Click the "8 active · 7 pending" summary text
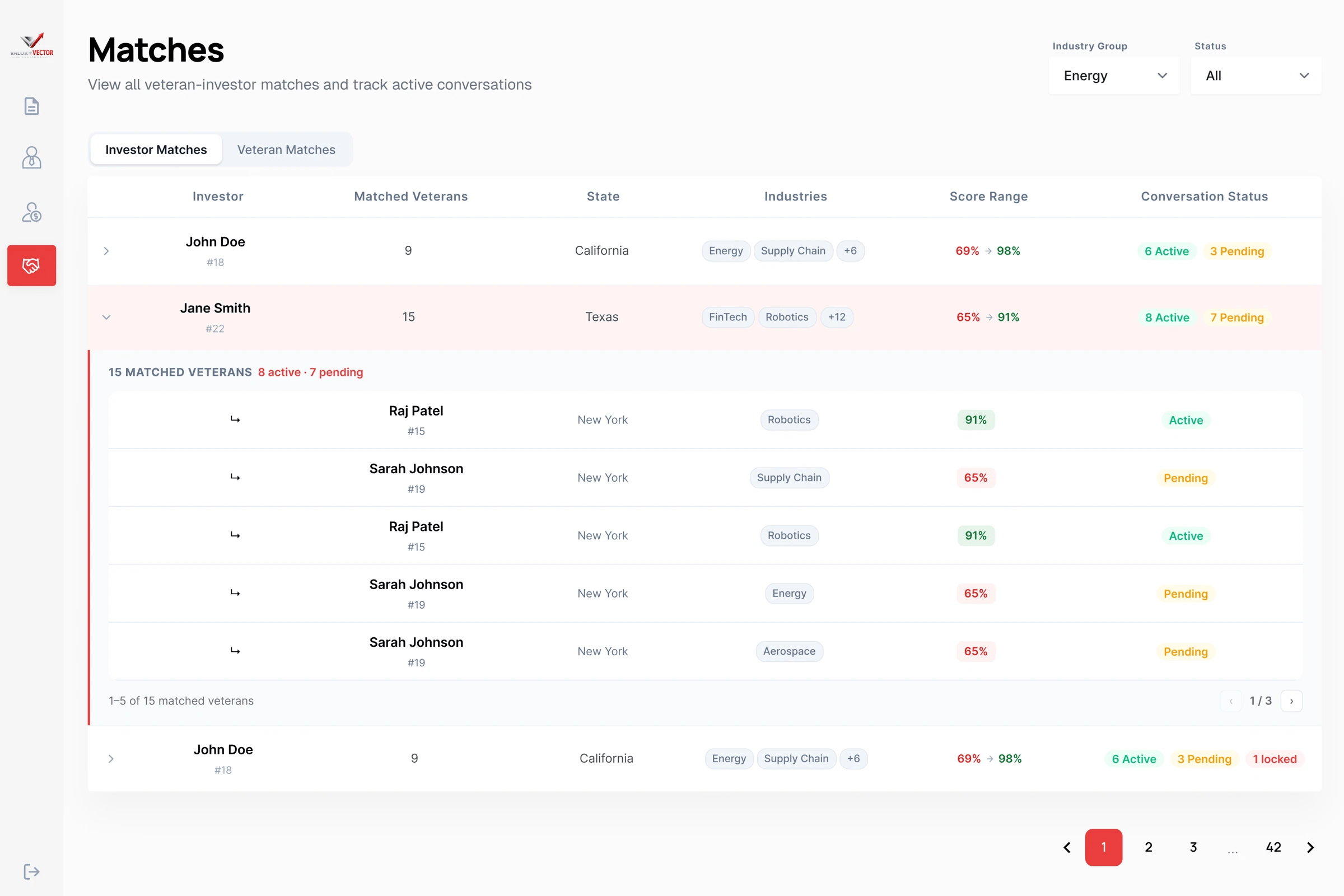Screen dimensions: 1344x896 pos(310,372)
